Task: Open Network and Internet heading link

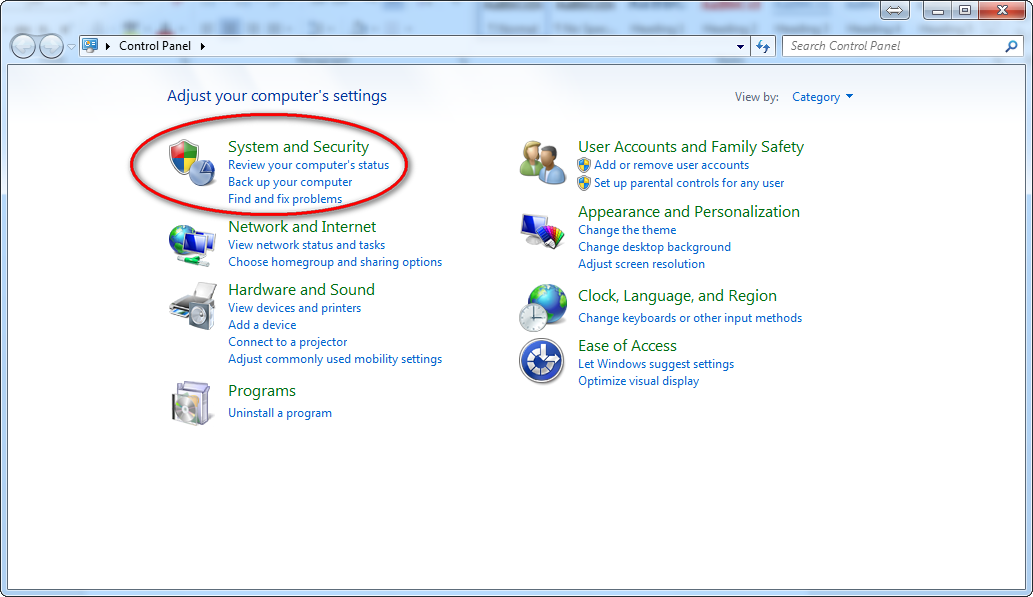Action: pyautogui.click(x=302, y=227)
